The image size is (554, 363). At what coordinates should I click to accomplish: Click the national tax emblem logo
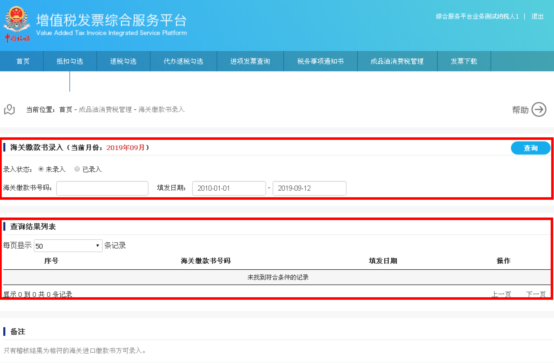tap(17, 24)
